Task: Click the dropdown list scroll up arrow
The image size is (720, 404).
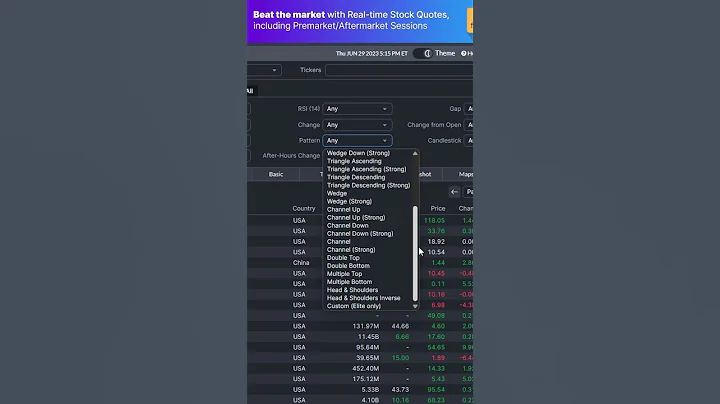Action: 415,153
